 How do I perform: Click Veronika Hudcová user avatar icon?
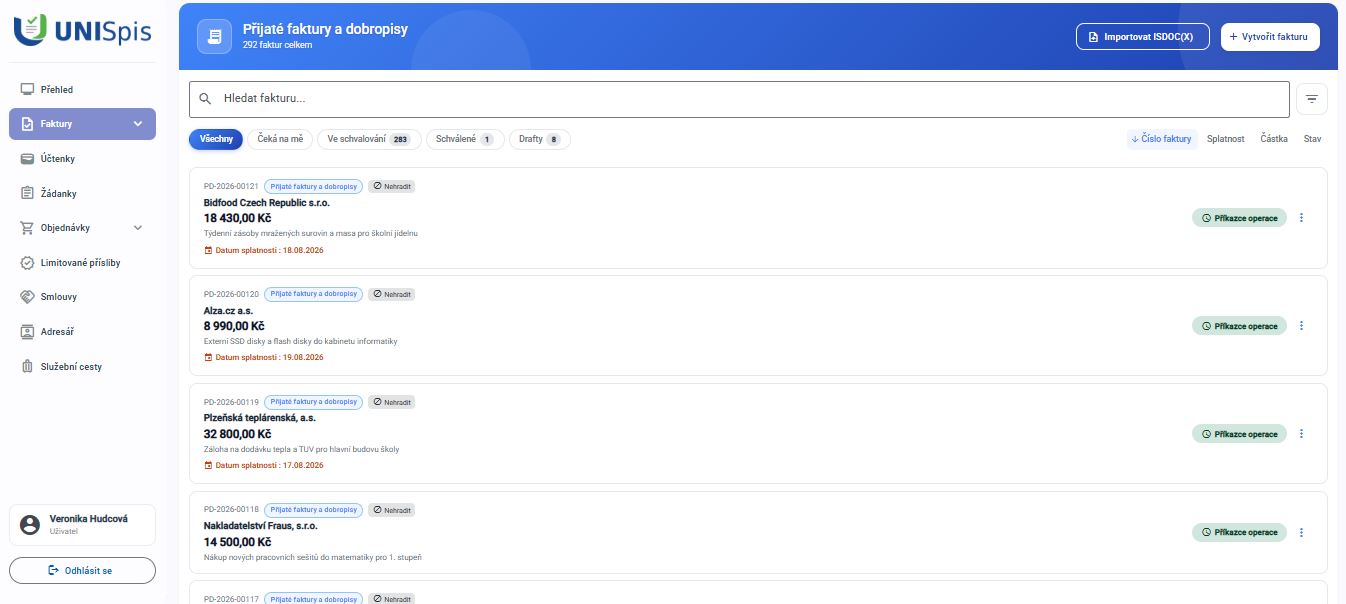tap(30, 525)
